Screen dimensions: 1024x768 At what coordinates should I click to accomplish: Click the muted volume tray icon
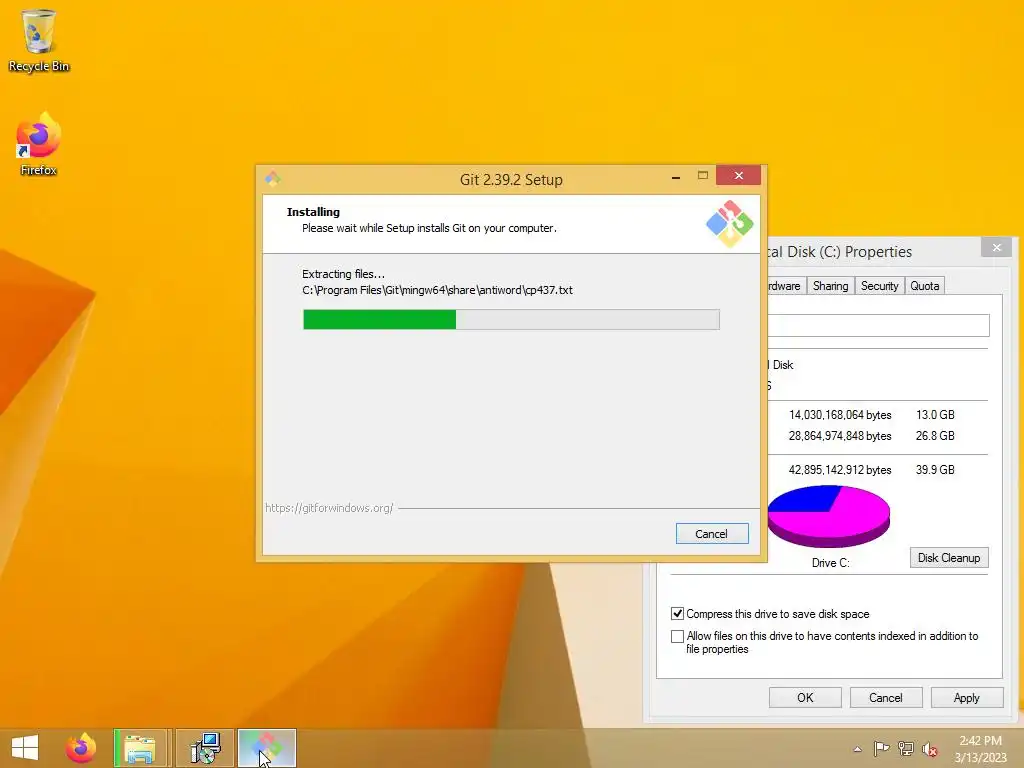[x=930, y=749]
